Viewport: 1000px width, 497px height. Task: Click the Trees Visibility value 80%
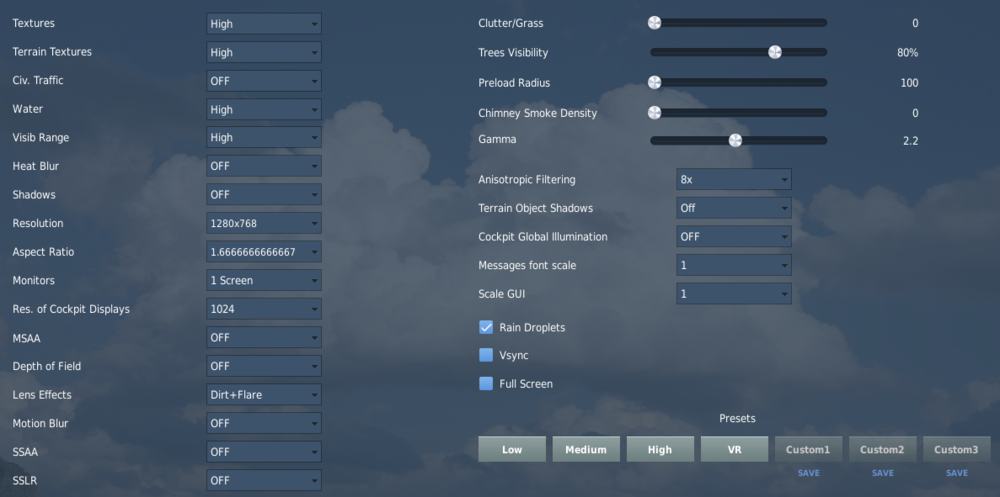coord(908,53)
